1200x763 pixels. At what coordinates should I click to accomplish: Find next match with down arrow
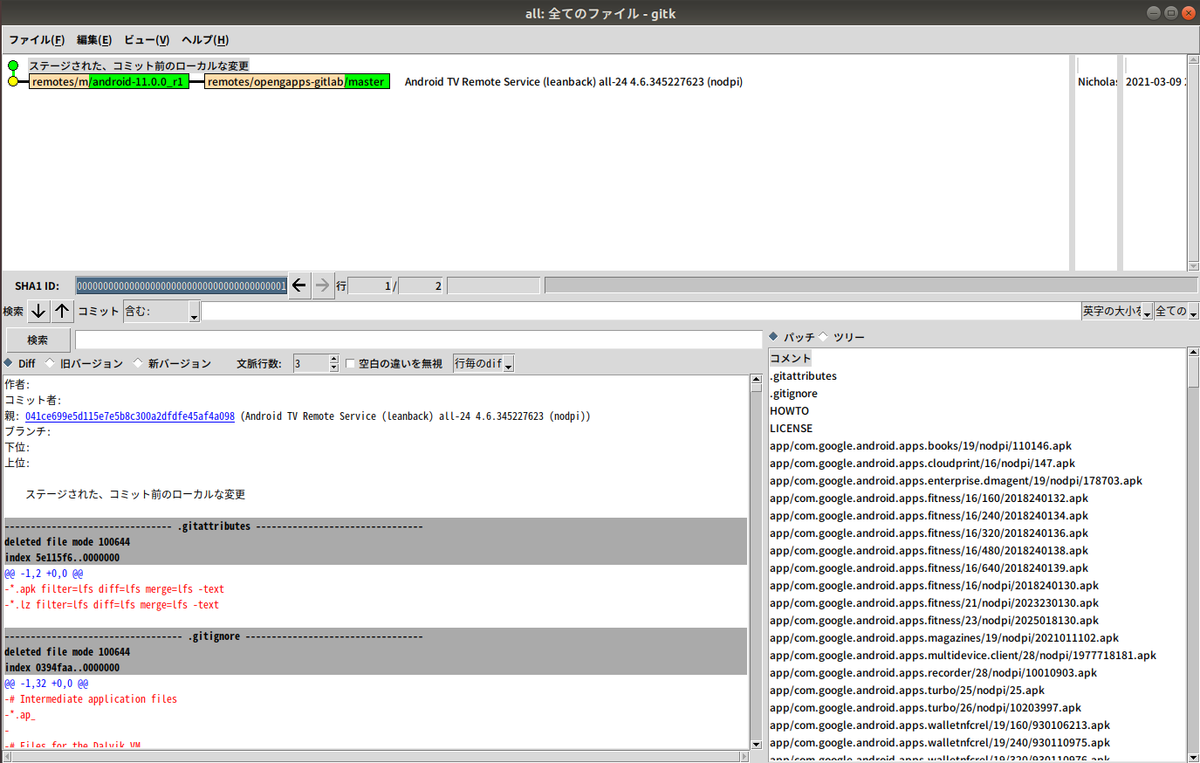tap(38, 312)
